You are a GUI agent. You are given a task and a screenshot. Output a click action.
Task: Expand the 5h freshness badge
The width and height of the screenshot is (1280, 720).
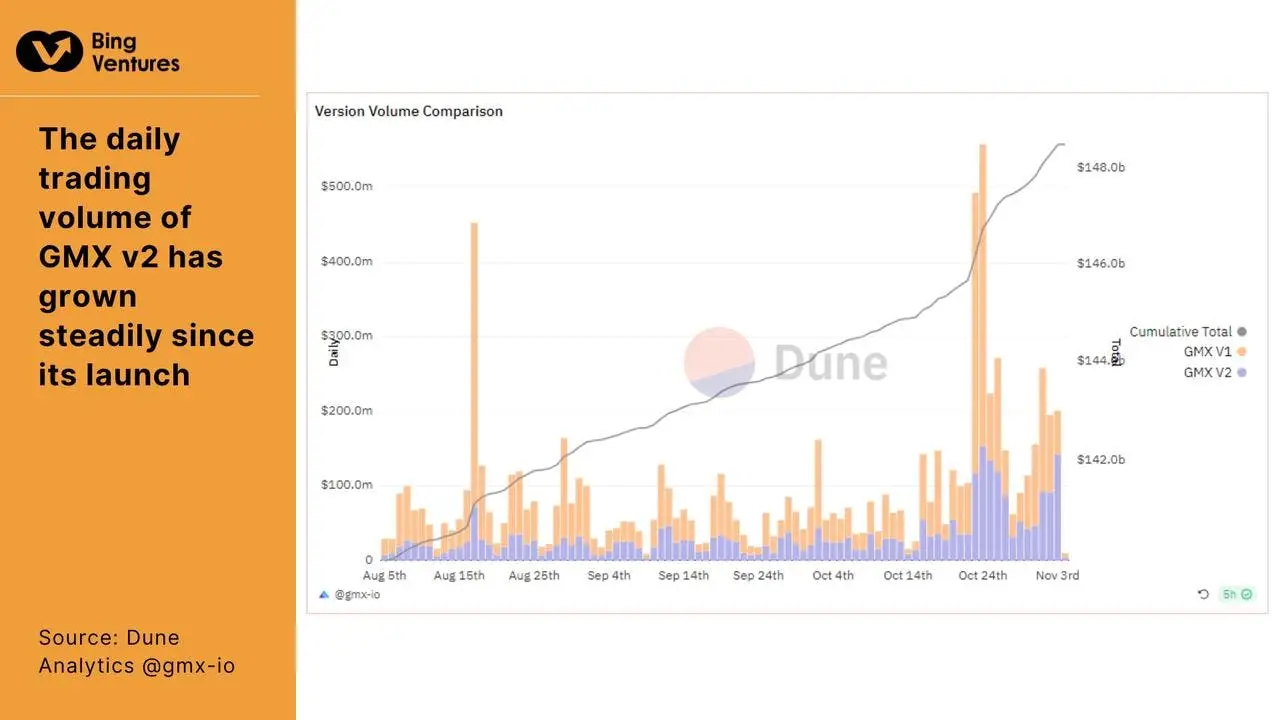click(1230, 594)
